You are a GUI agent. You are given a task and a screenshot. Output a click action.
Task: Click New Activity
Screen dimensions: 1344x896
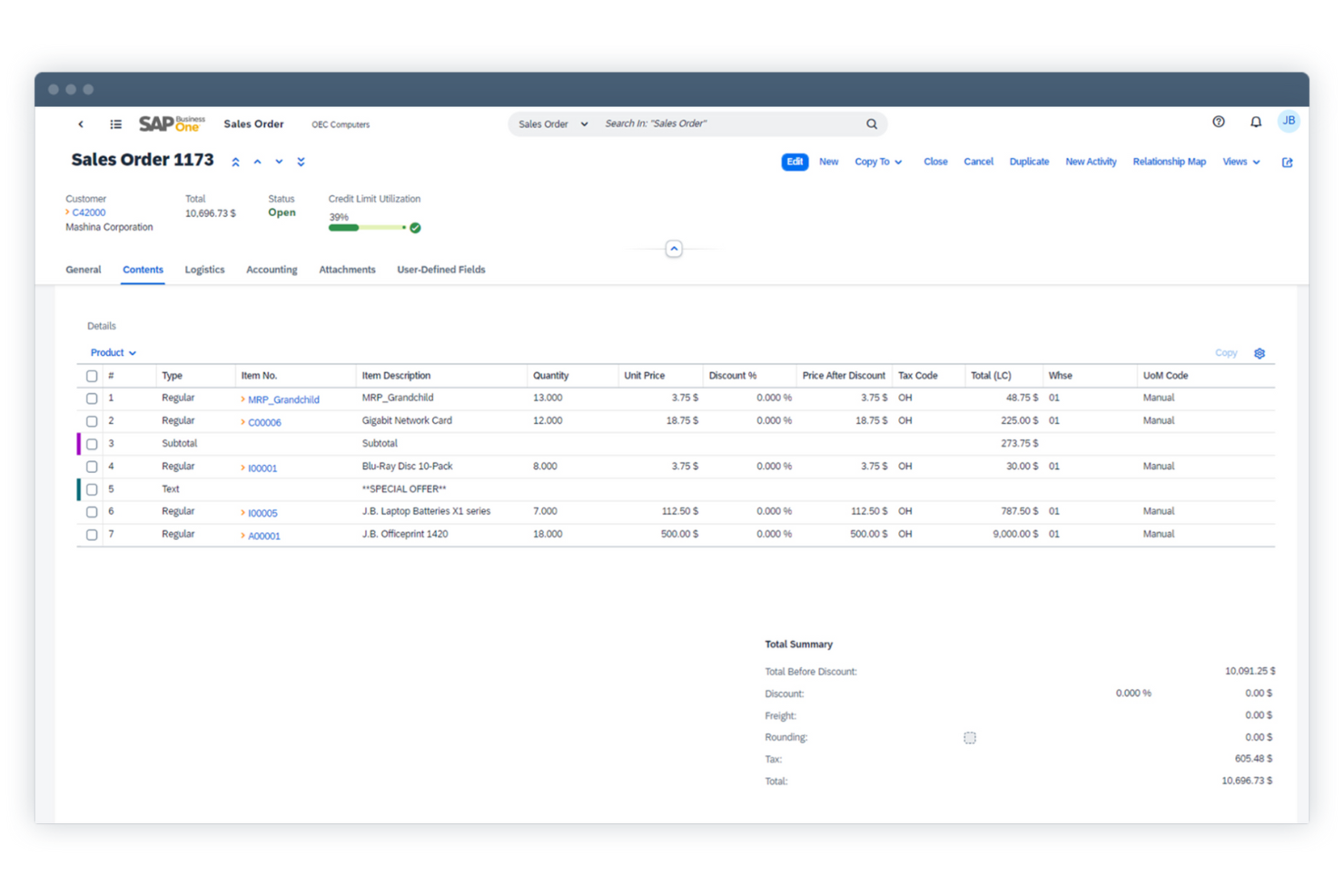[1091, 162]
